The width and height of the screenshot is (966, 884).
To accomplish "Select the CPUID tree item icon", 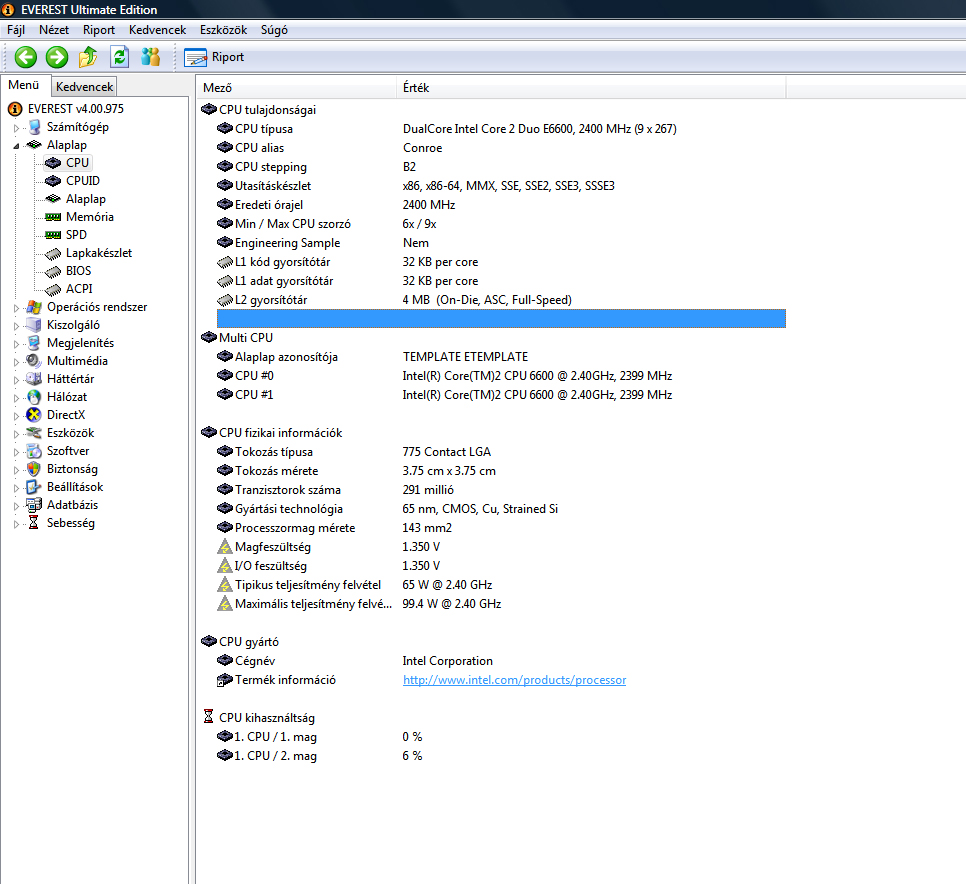I will coord(53,181).
